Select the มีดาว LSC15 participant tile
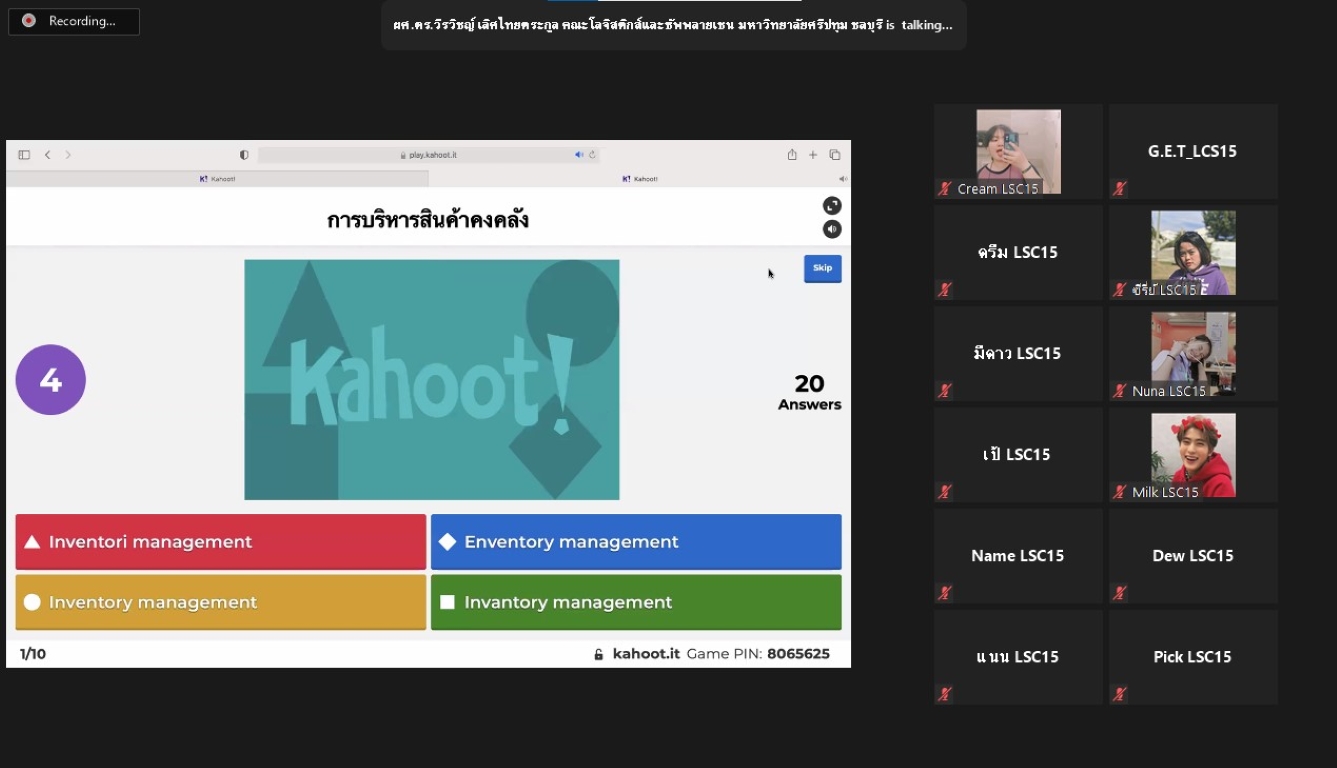 (x=1018, y=353)
